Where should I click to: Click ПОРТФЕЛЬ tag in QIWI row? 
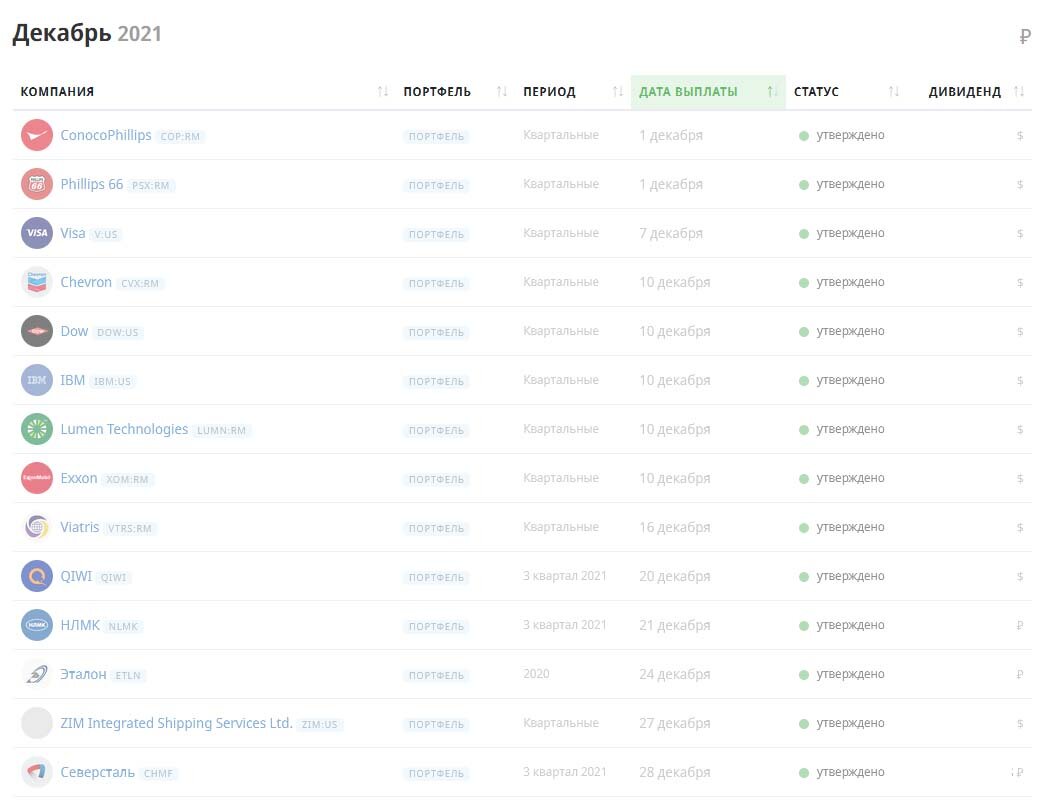tap(437, 577)
